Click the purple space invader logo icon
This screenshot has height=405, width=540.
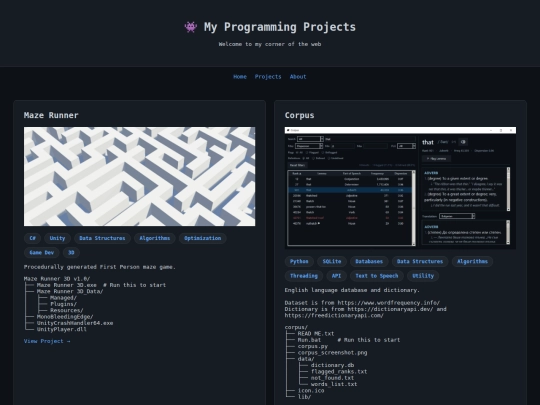(191, 27)
